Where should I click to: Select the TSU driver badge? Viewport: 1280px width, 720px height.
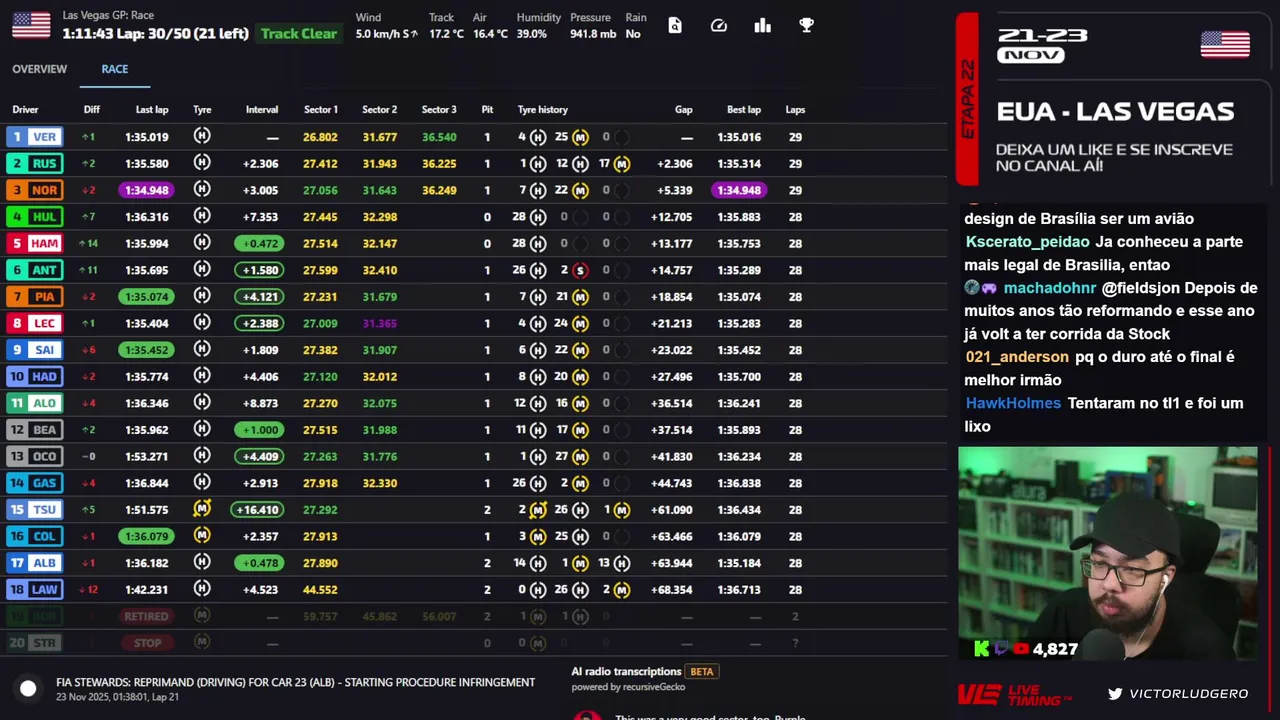click(x=34, y=510)
